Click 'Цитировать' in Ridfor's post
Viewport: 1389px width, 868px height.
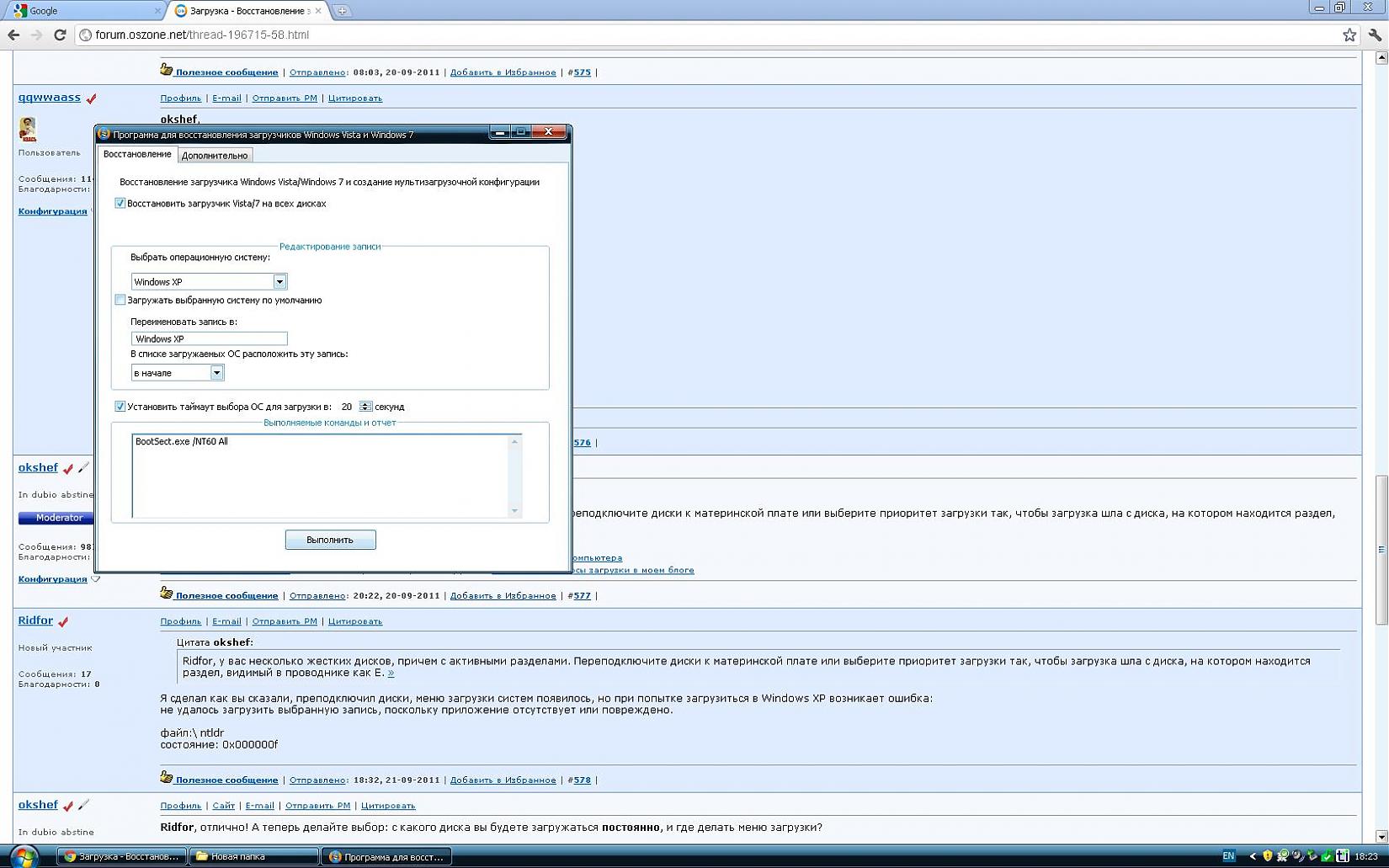click(355, 621)
